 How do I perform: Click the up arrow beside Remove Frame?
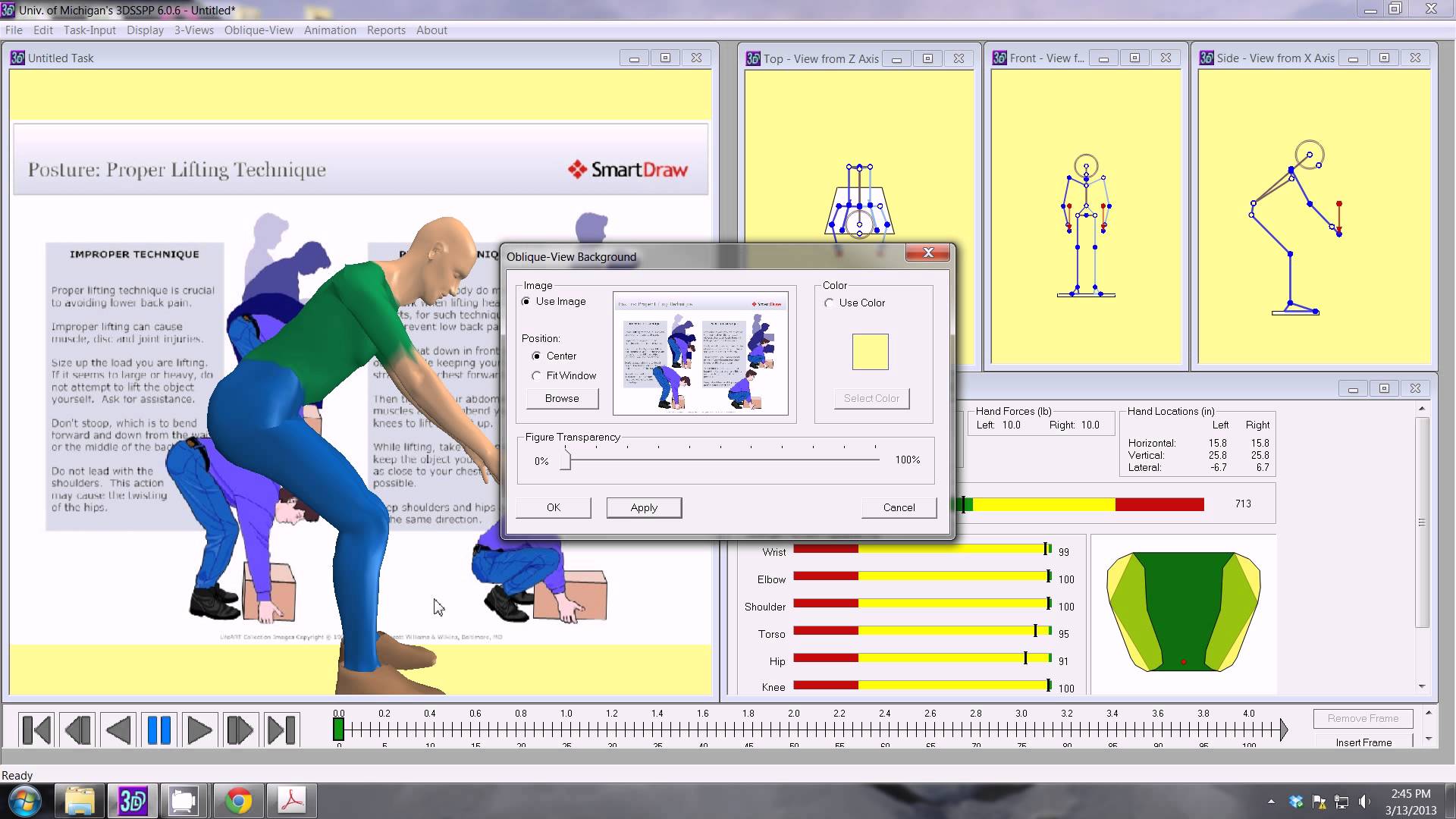click(x=1429, y=714)
